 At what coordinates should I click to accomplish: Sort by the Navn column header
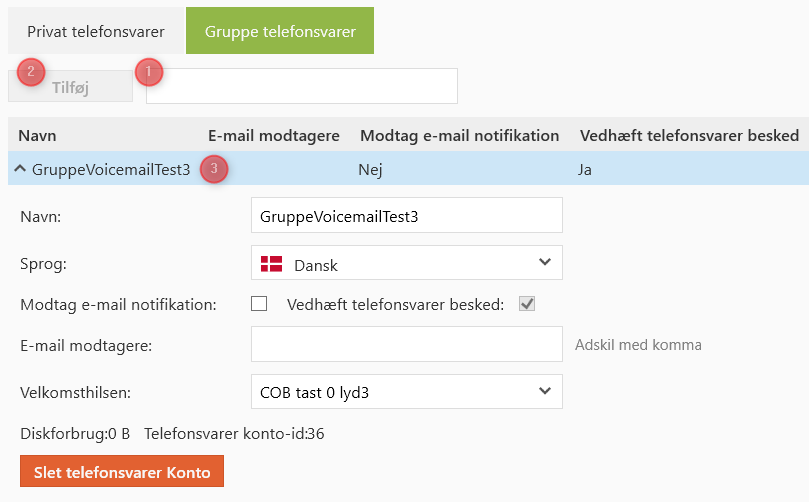(x=38, y=135)
